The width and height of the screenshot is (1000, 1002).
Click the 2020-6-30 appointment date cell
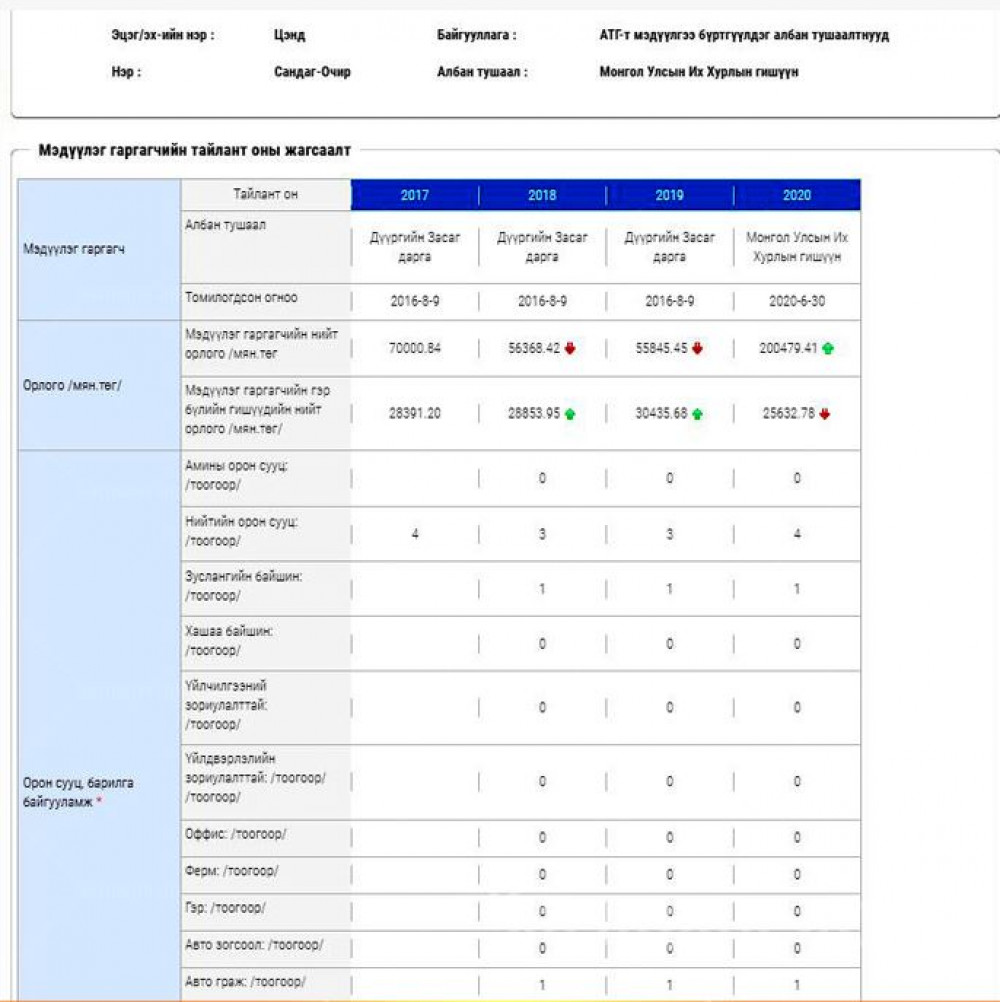[797, 300]
